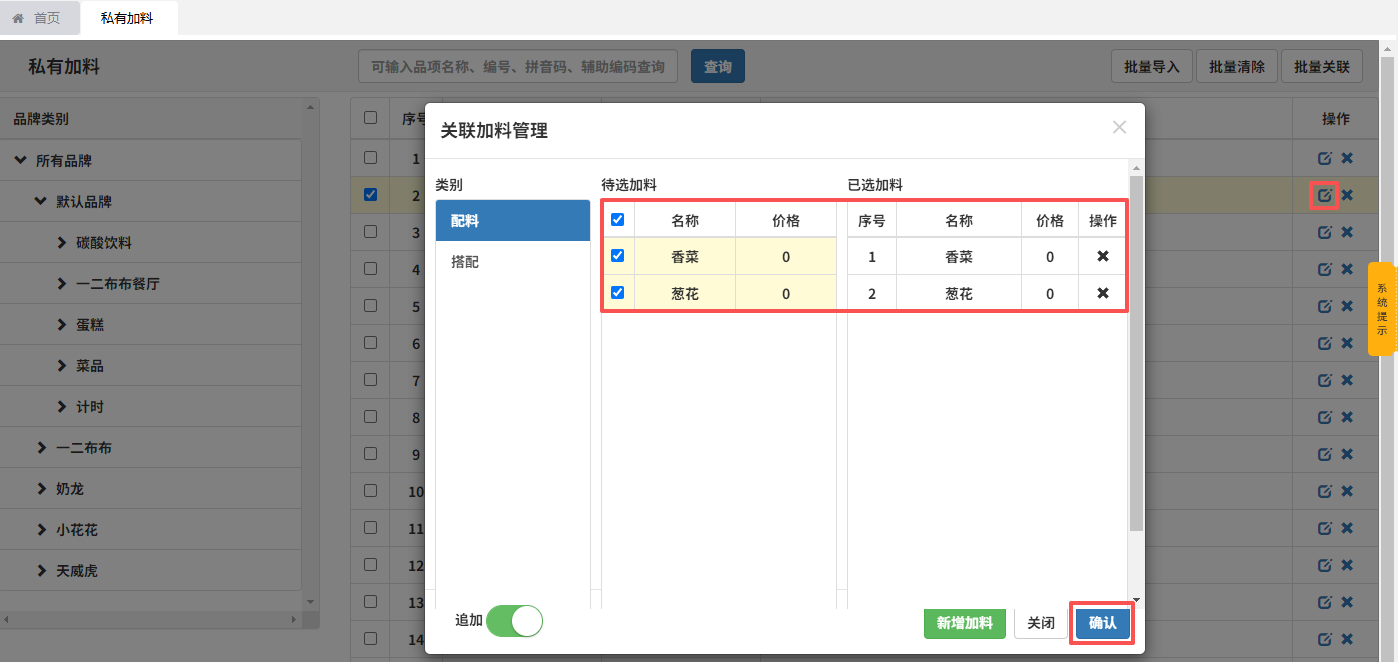Expand the 碳酸饮料 category
The width and height of the screenshot is (1398, 662).
[62, 243]
